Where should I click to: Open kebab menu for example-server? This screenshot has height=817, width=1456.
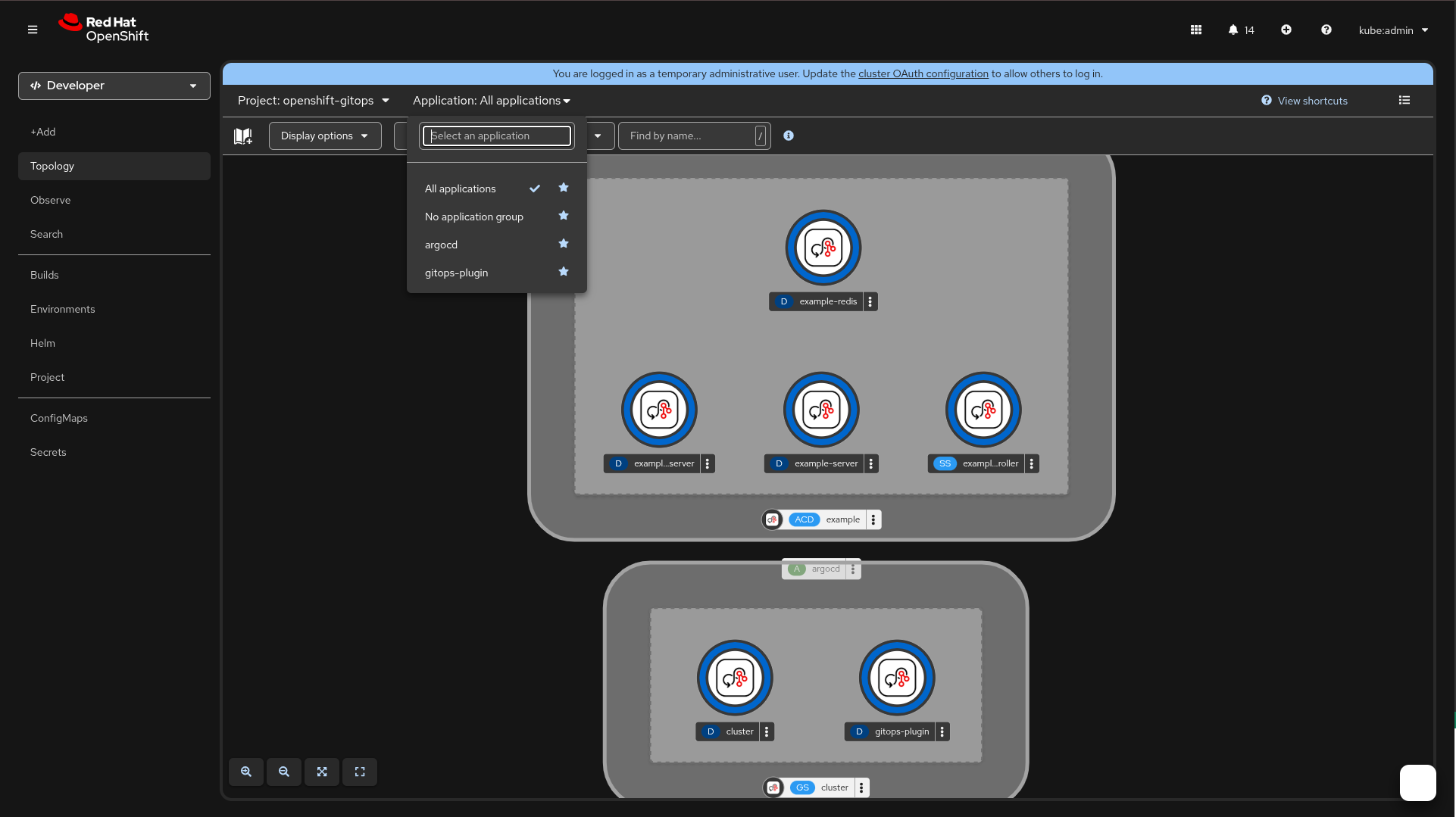(x=871, y=463)
